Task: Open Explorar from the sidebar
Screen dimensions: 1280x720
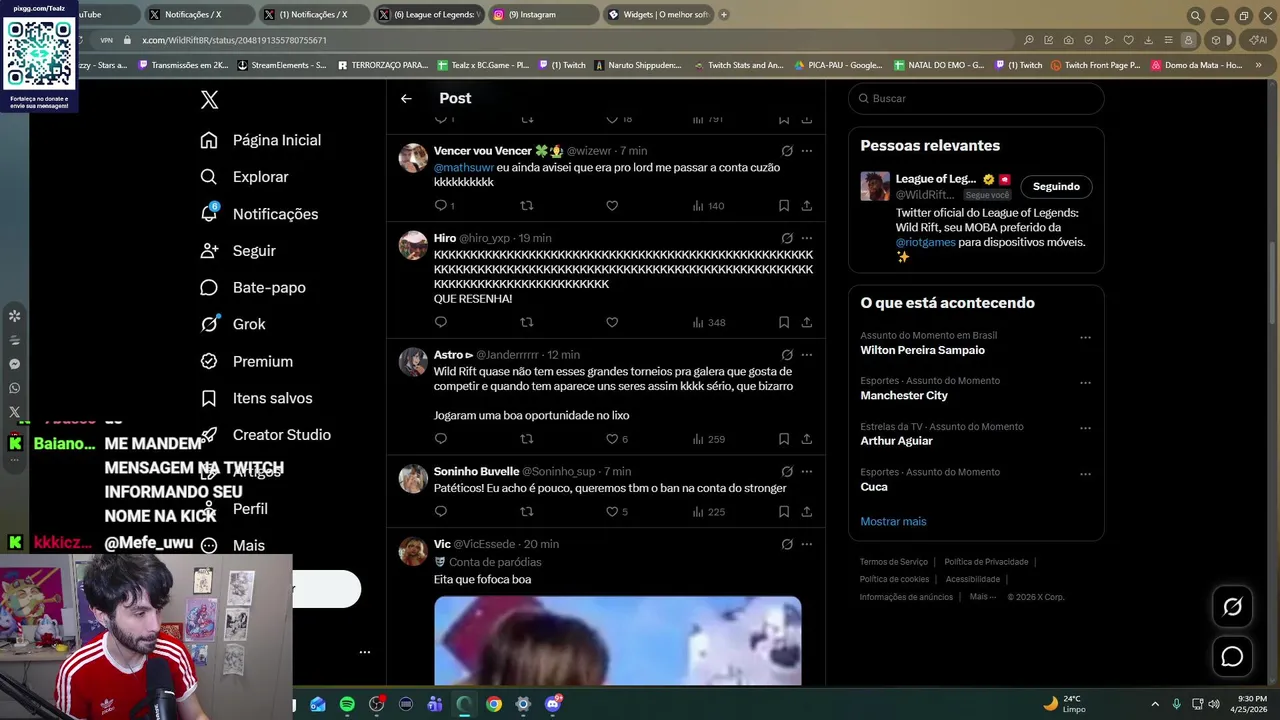Action: coord(244,177)
